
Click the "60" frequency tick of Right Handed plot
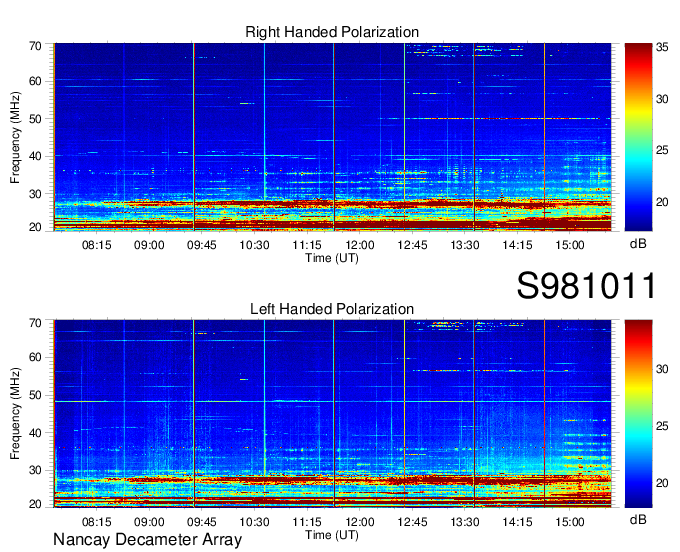point(35,82)
